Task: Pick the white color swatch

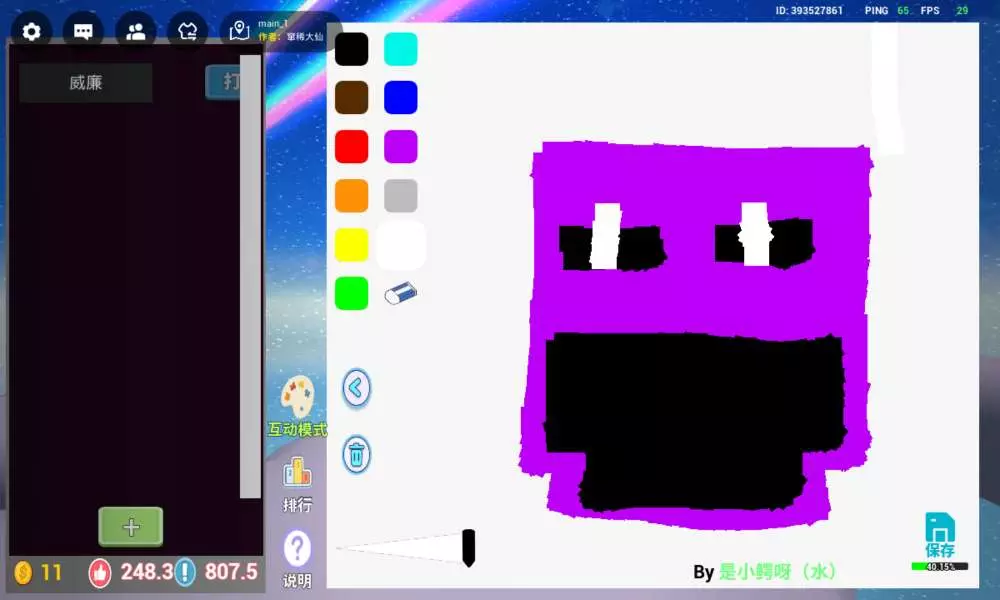Action: tap(401, 245)
